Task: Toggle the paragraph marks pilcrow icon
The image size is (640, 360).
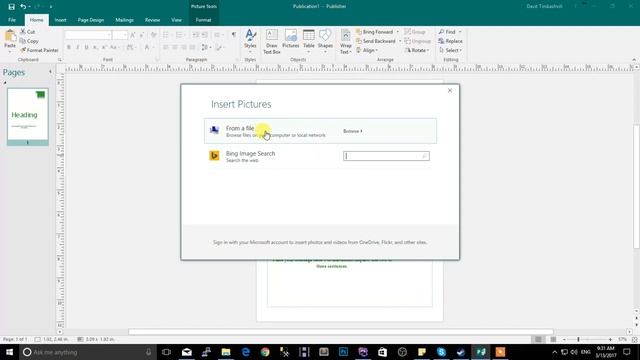Action: [x=234, y=35]
